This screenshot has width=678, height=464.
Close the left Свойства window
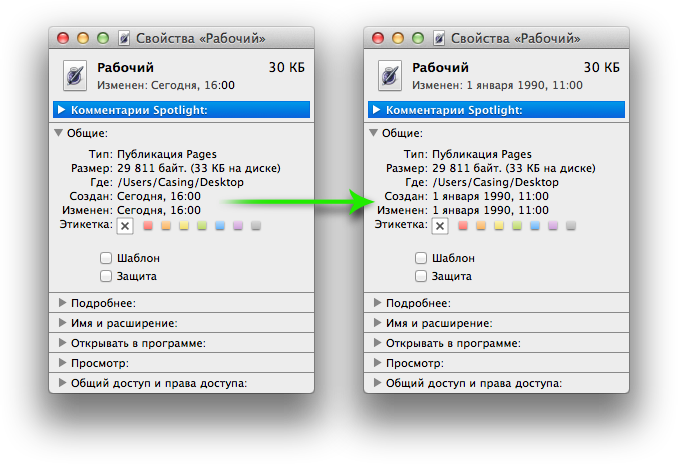point(63,38)
